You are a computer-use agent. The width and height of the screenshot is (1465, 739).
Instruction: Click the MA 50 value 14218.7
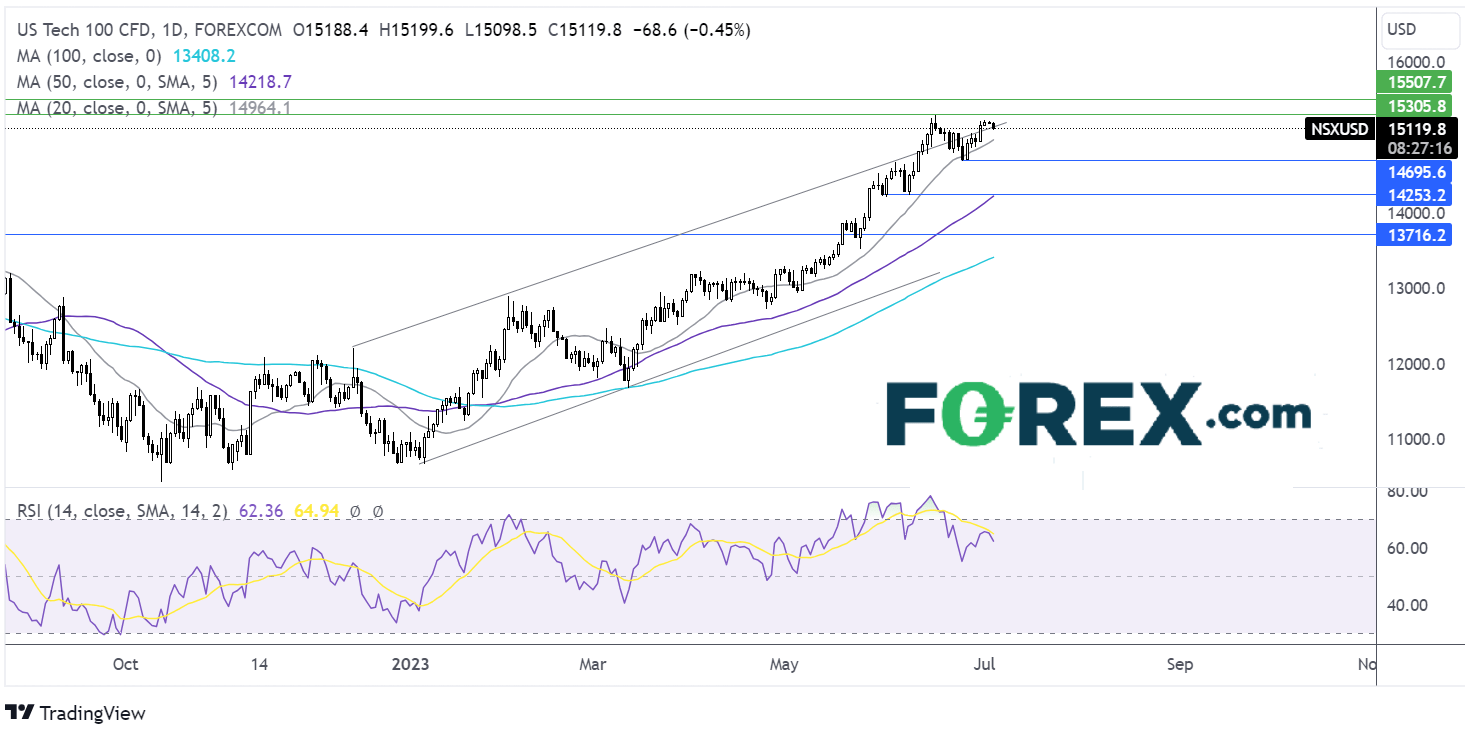click(x=258, y=82)
